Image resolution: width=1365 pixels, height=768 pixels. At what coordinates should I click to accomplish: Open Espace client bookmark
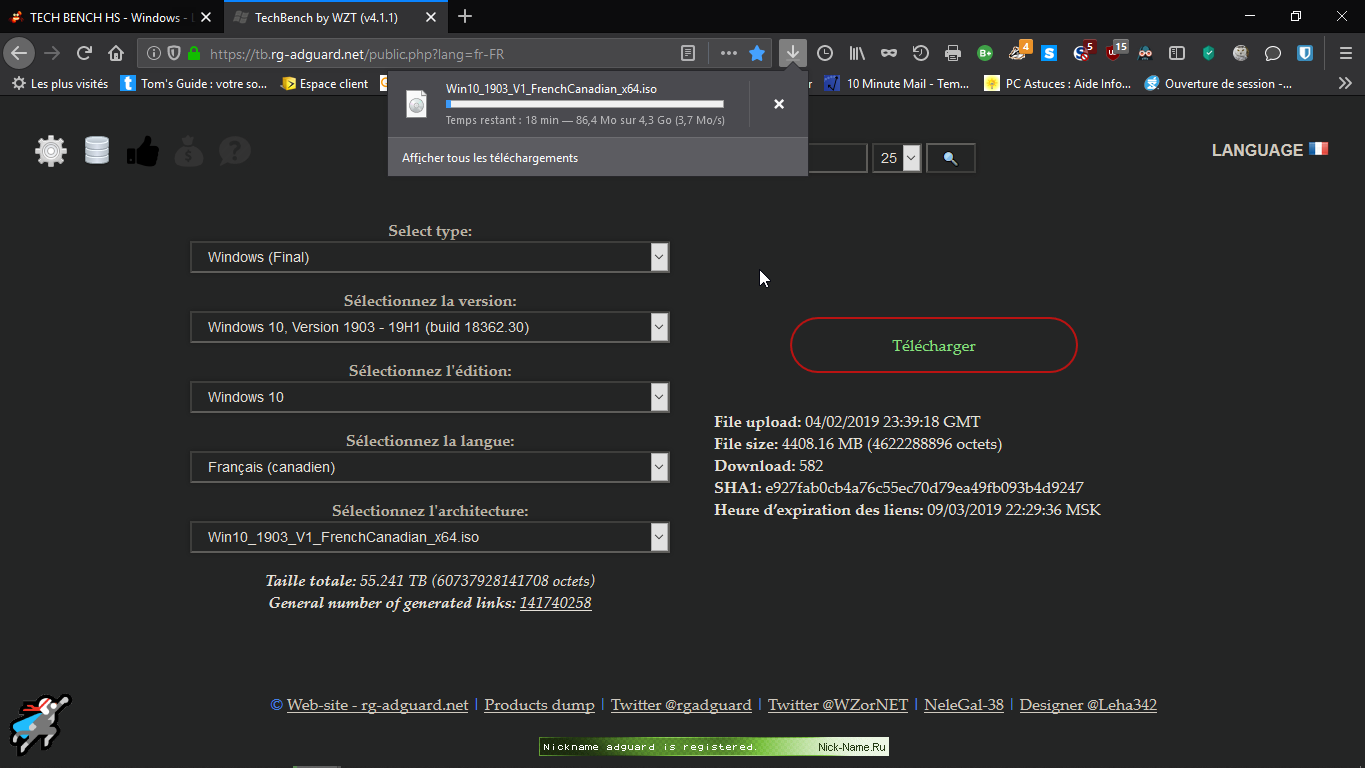click(324, 84)
